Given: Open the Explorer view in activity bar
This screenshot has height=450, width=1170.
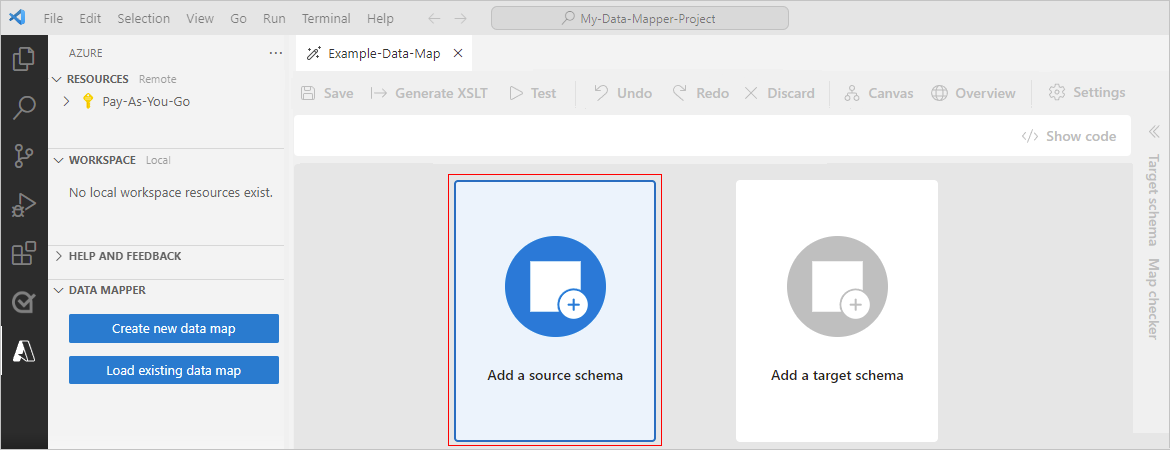Looking at the screenshot, I should 24,60.
